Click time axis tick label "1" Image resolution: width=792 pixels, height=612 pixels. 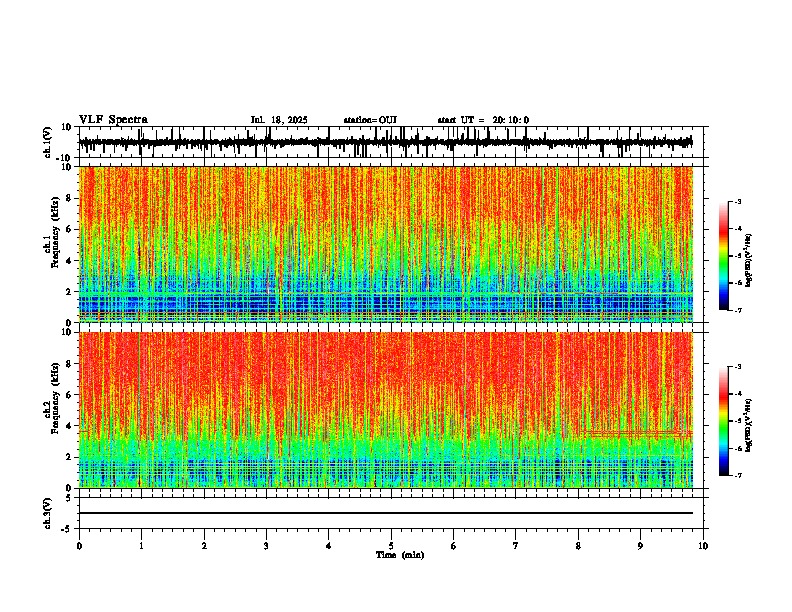click(x=141, y=546)
